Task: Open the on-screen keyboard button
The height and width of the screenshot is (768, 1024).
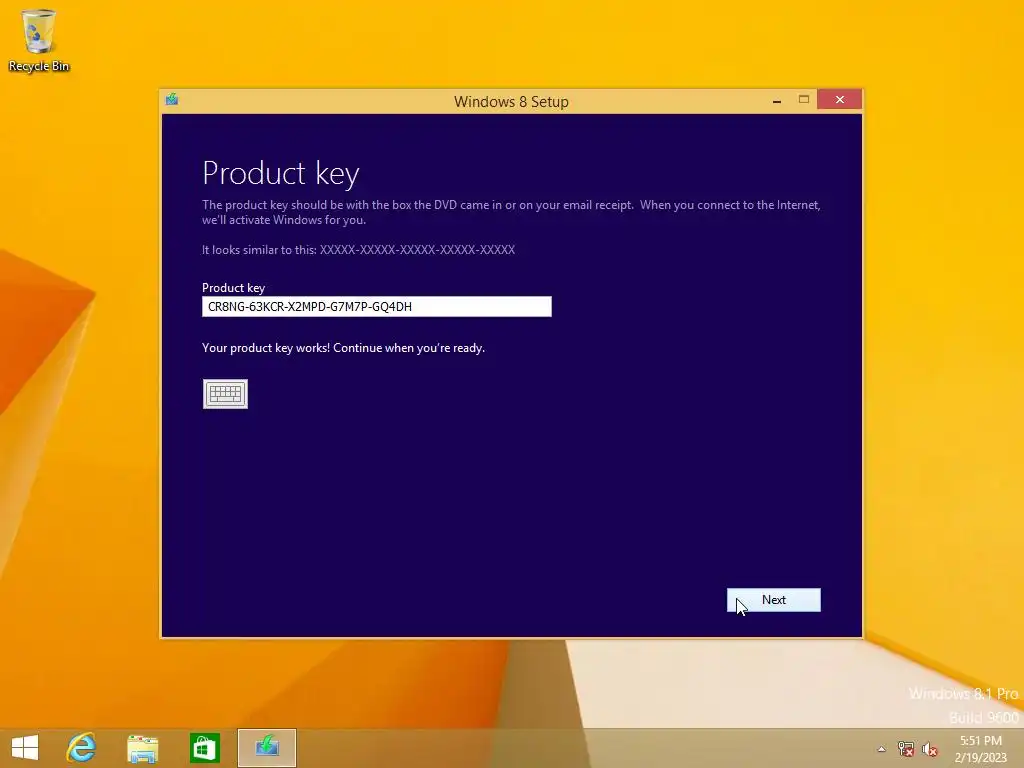Action: (225, 394)
